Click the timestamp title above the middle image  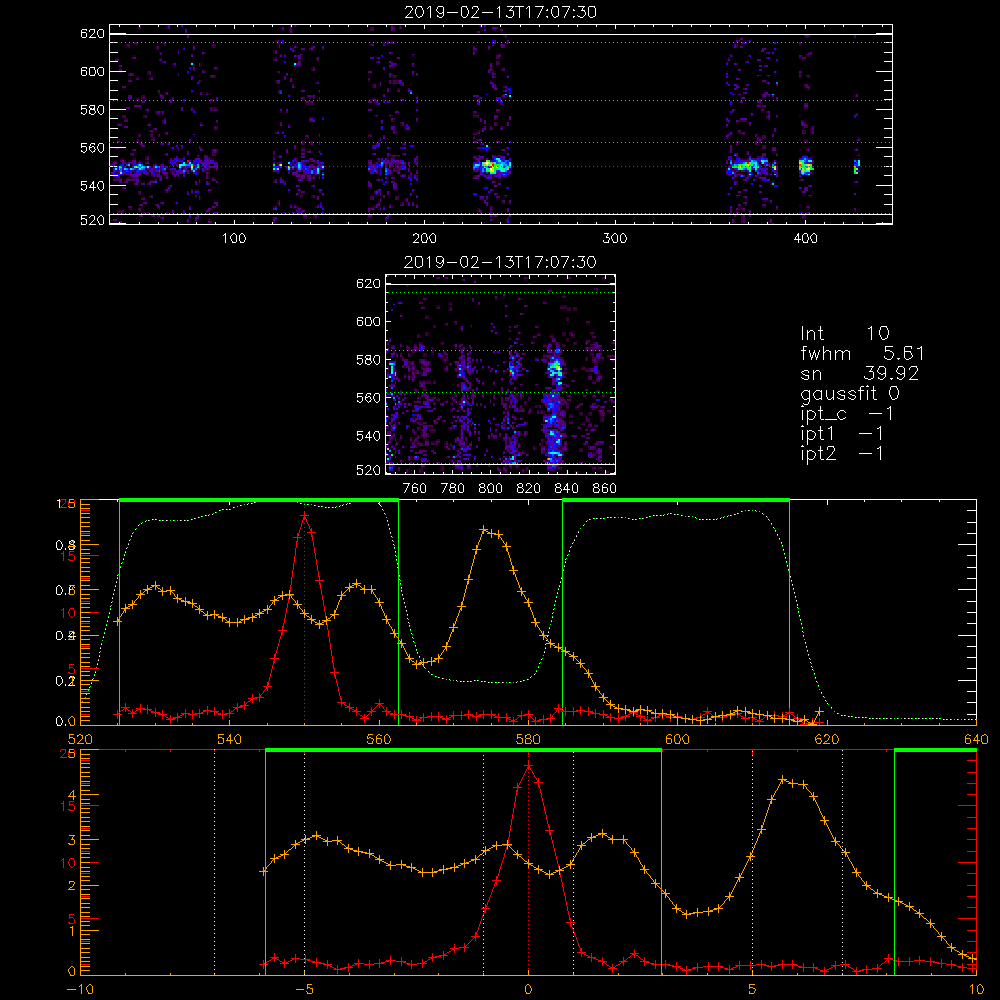click(500, 262)
